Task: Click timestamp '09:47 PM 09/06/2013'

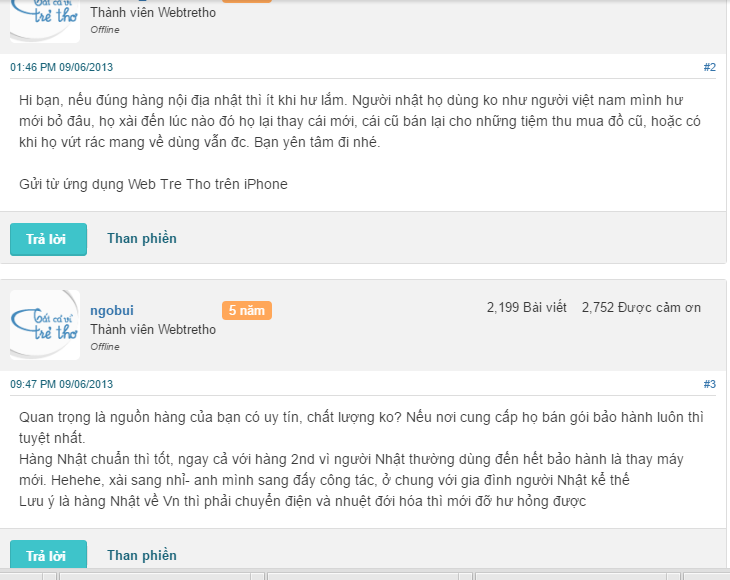Action: coord(61,384)
